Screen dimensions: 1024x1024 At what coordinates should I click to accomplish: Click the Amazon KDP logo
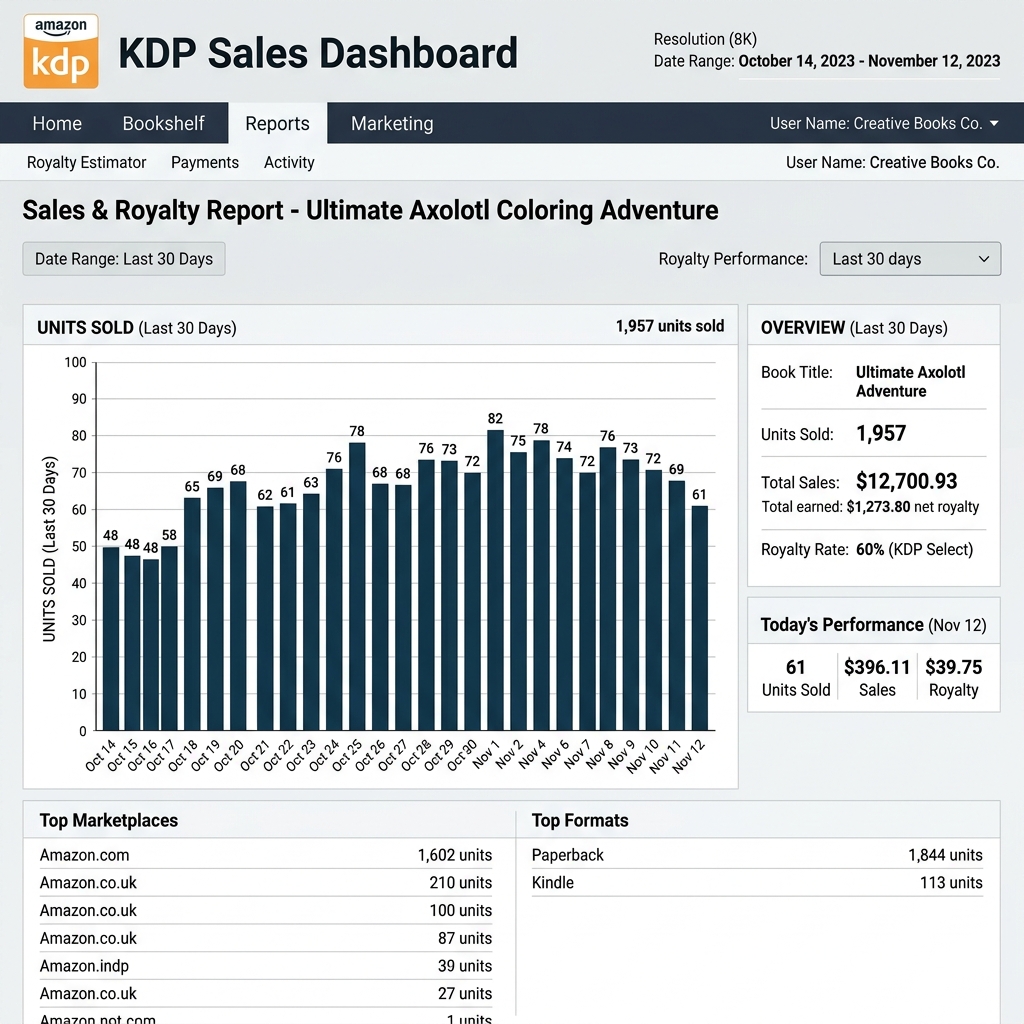point(61,51)
